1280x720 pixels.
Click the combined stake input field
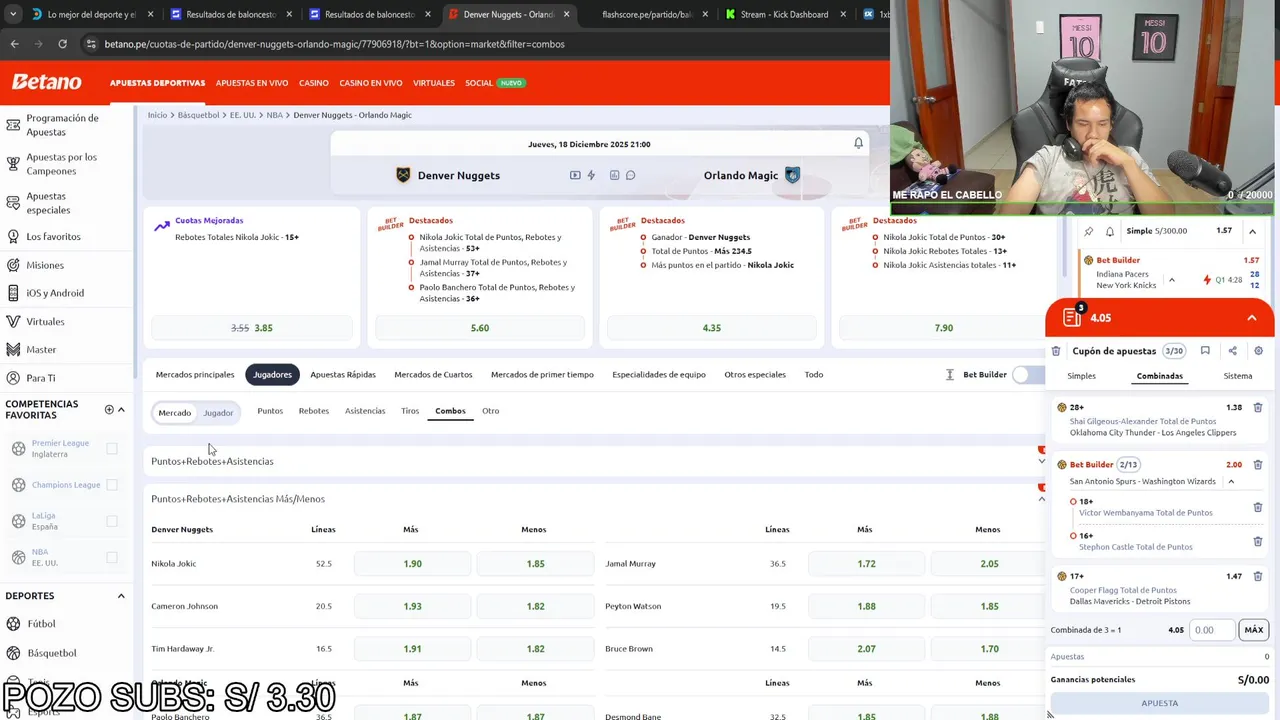pos(1212,630)
